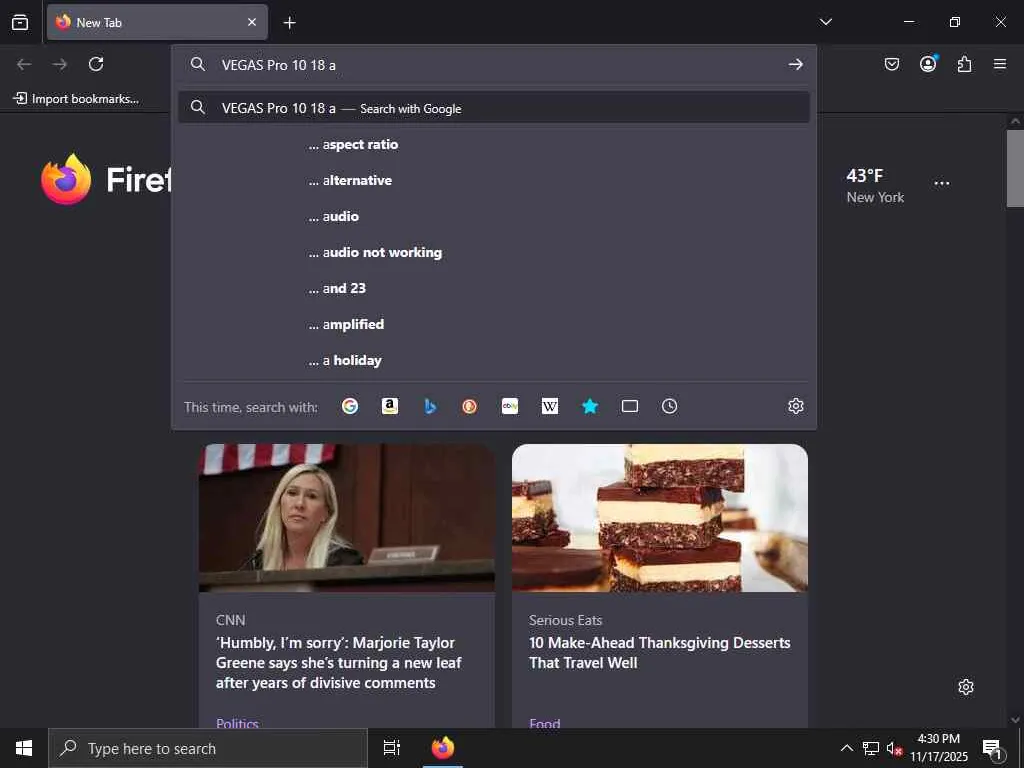Search this time with Google
This screenshot has width=1024, height=768.
tap(350, 406)
